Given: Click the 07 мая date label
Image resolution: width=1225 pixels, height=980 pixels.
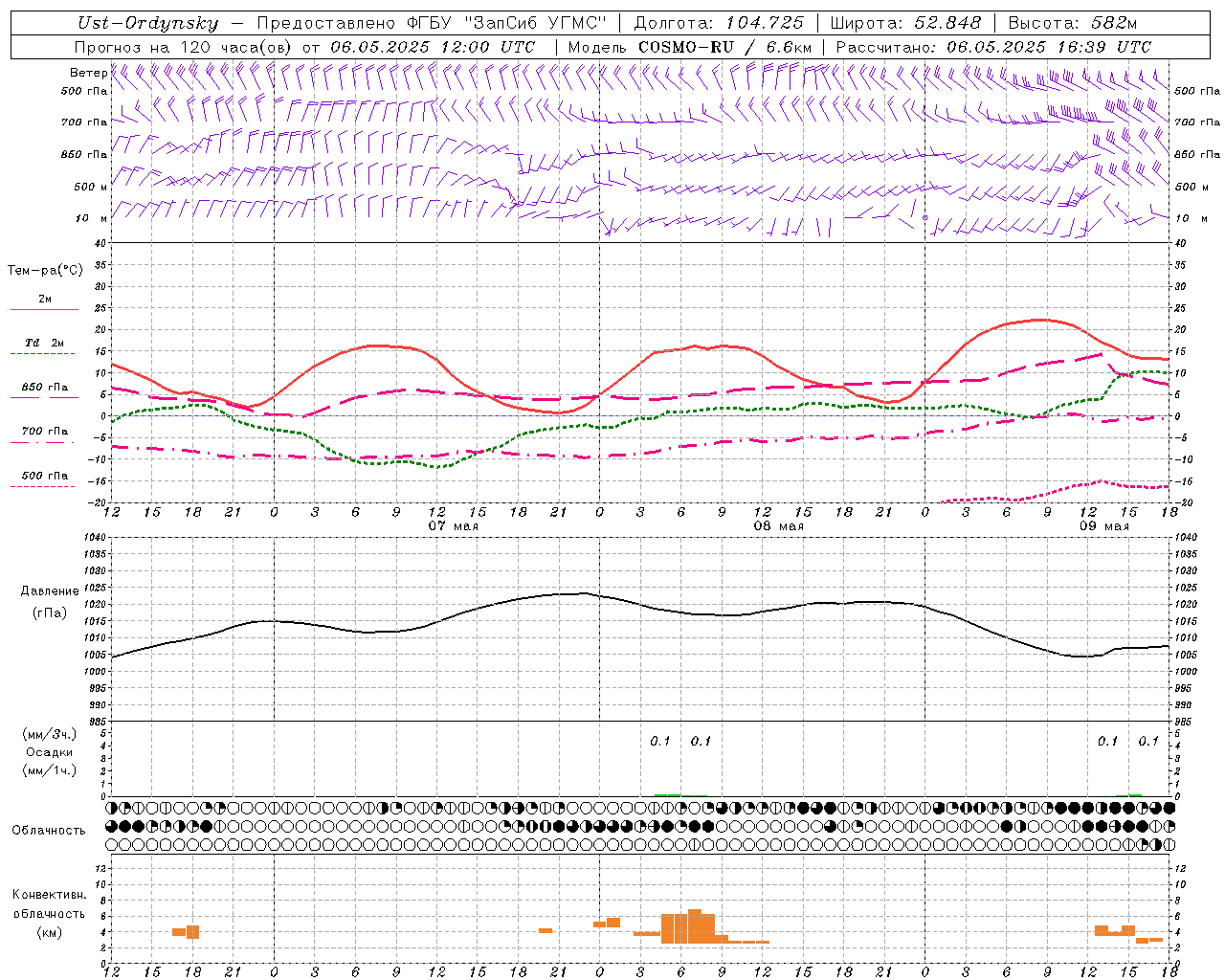Looking at the screenshot, I should pos(453,526).
